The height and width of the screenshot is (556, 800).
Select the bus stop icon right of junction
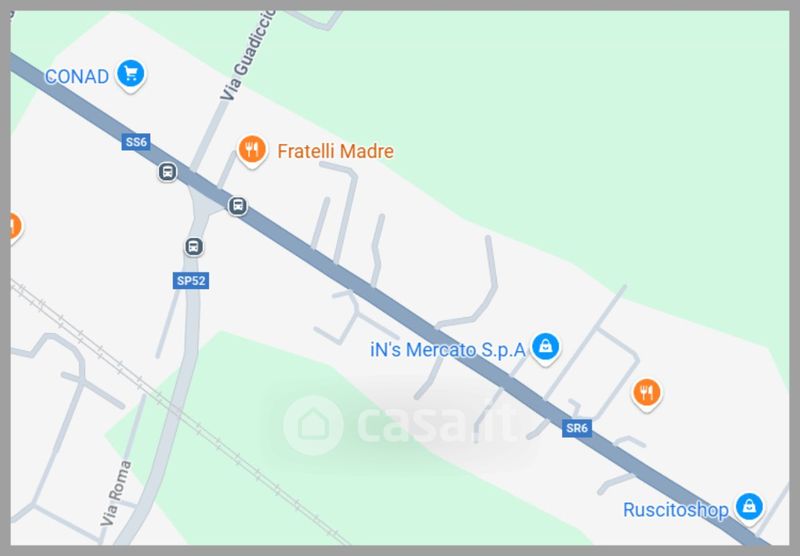[x=237, y=206]
